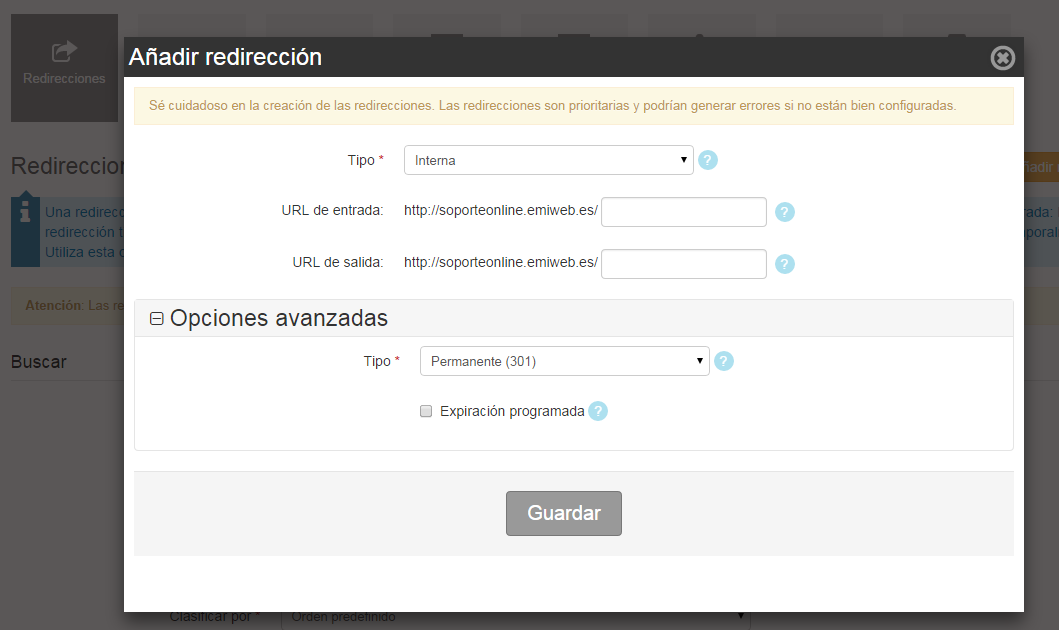Focus the URL de salida input field

683,264
